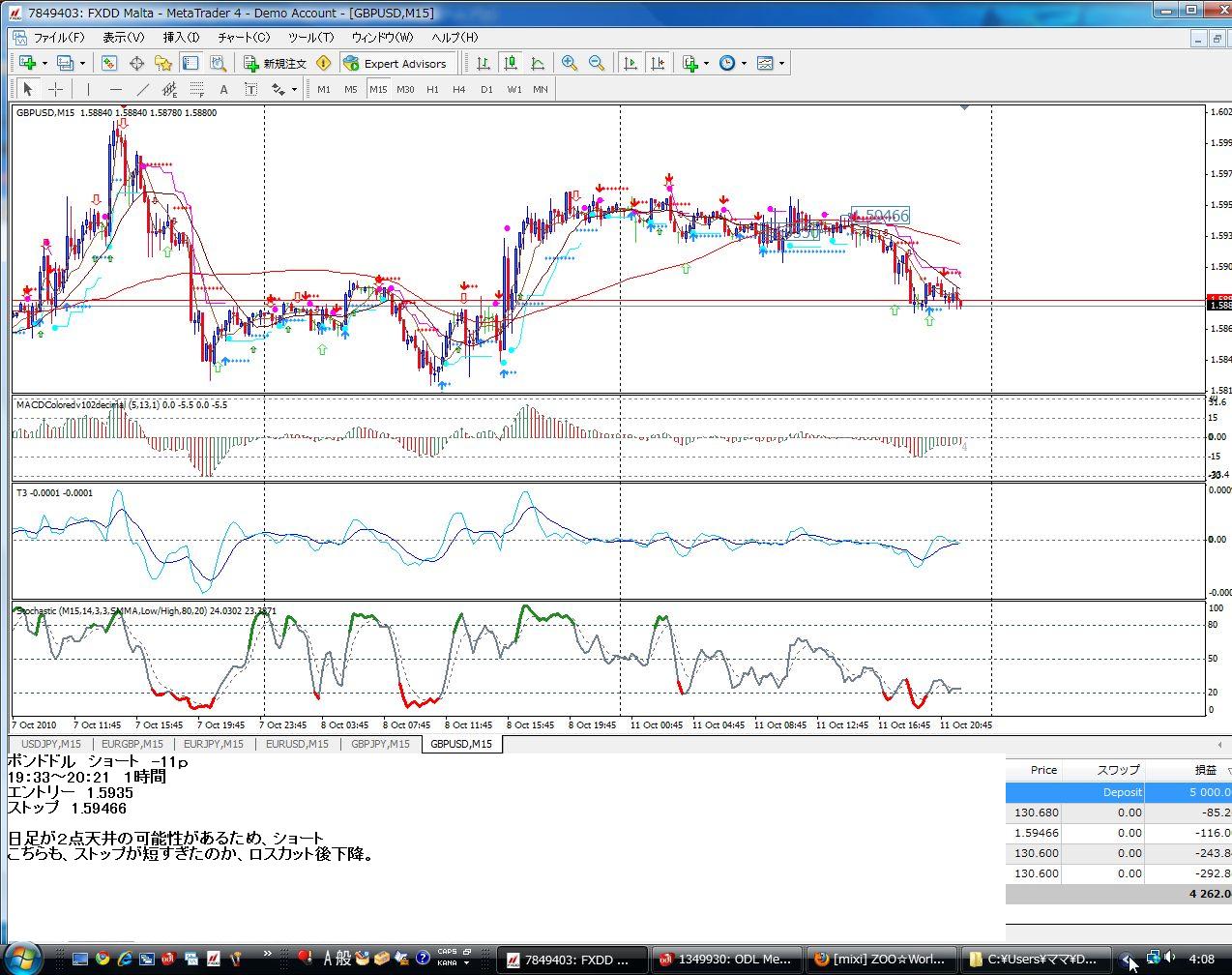Image resolution: width=1232 pixels, height=975 pixels.
Task: Open the arrows objects dropdown
Action: coord(294,90)
